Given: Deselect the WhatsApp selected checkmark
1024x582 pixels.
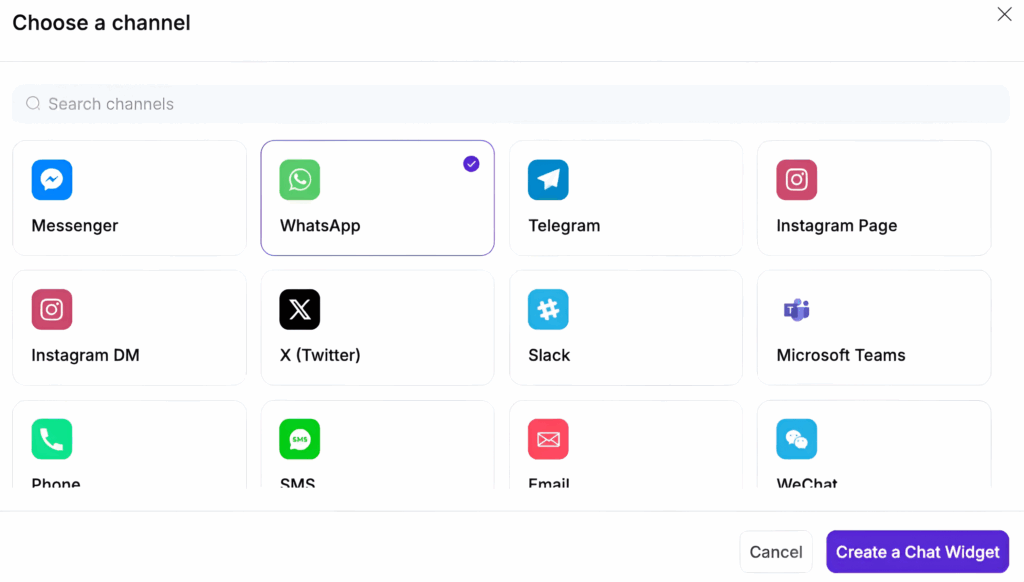Looking at the screenshot, I should pyautogui.click(x=471, y=164).
